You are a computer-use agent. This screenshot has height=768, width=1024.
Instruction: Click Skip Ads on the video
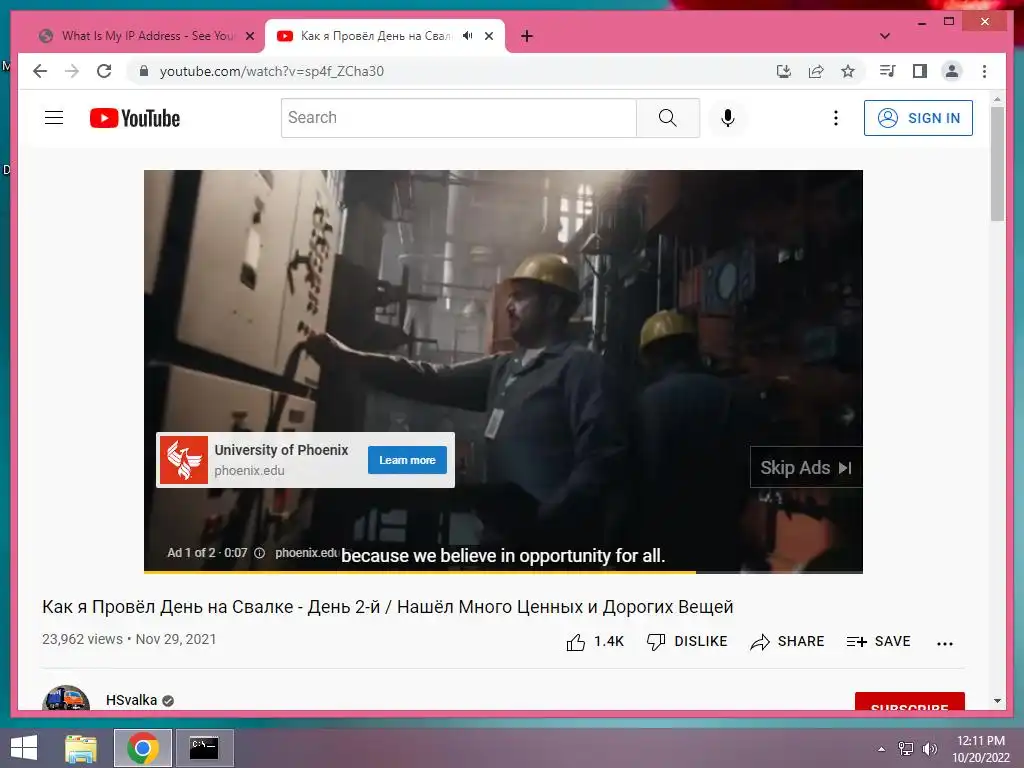(806, 468)
